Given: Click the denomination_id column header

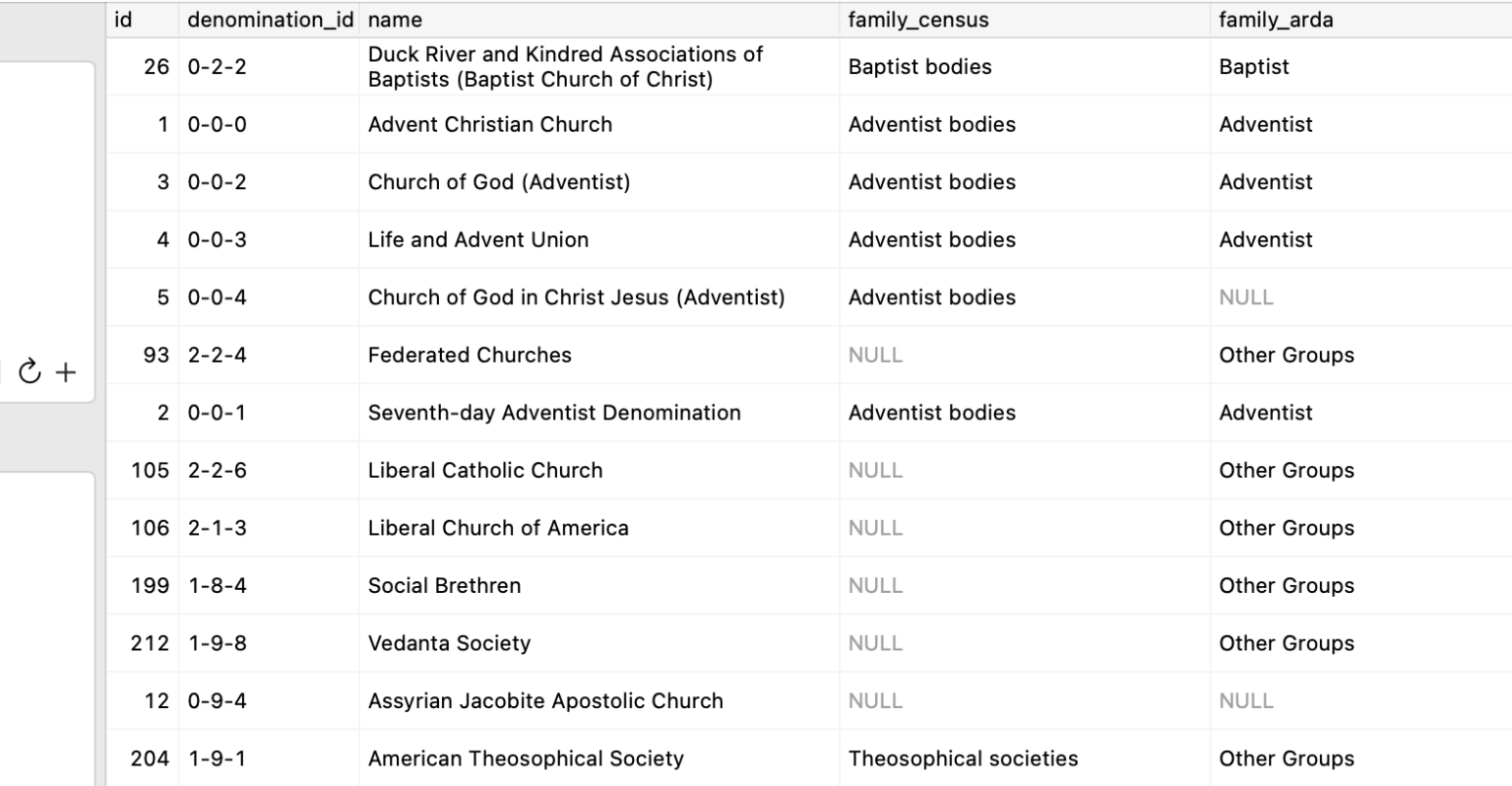Looking at the screenshot, I should coord(270,20).
